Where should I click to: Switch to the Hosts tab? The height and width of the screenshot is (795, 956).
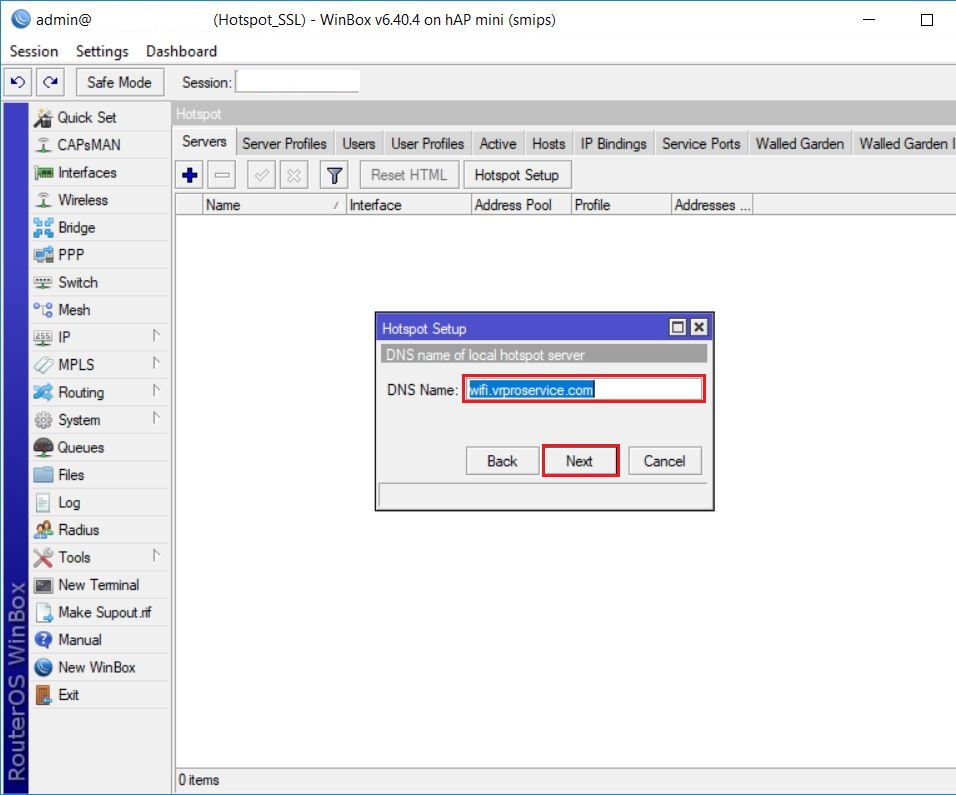(x=549, y=144)
